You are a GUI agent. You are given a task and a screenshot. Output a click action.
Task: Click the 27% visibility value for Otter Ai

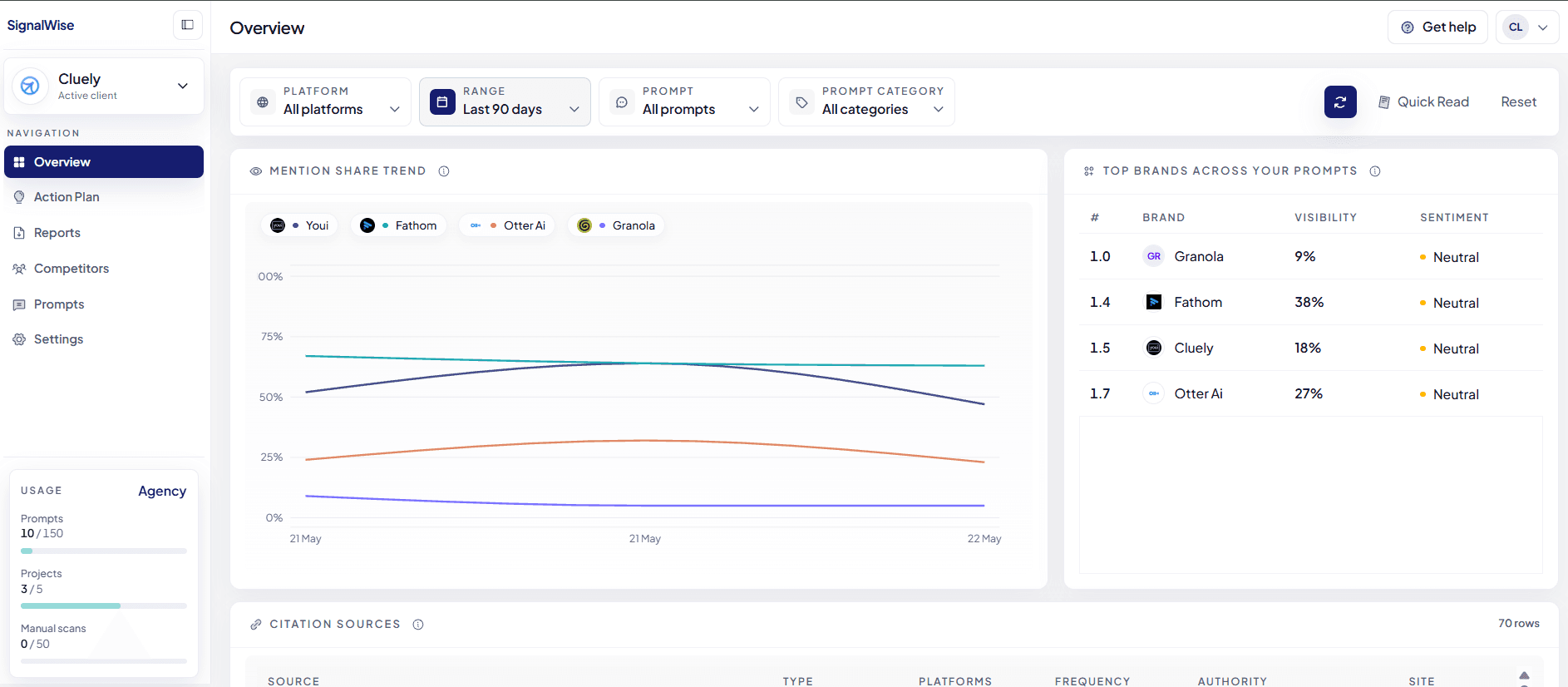1308,393
